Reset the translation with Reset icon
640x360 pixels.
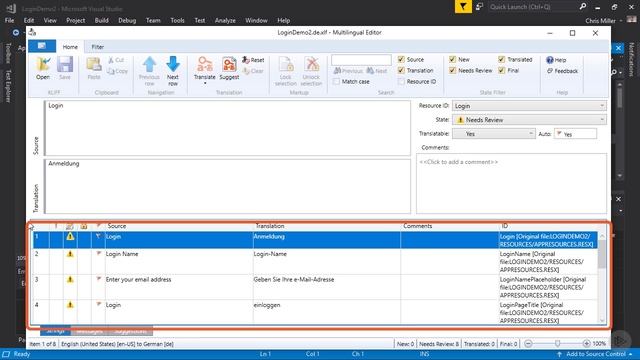(246, 60)
